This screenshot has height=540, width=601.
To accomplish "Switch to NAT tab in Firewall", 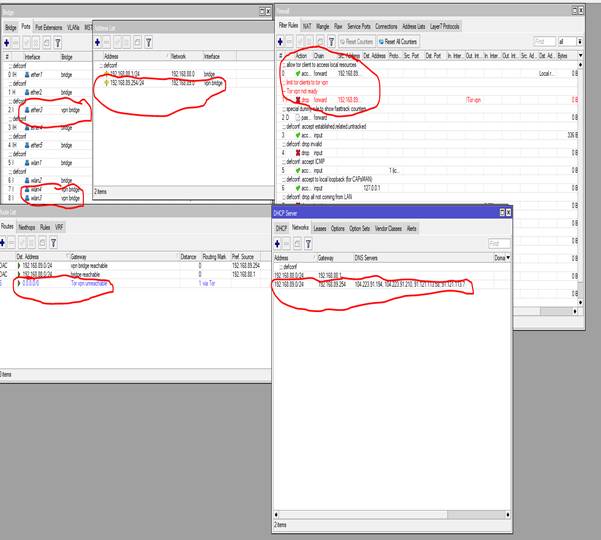I will pos(307,26).
